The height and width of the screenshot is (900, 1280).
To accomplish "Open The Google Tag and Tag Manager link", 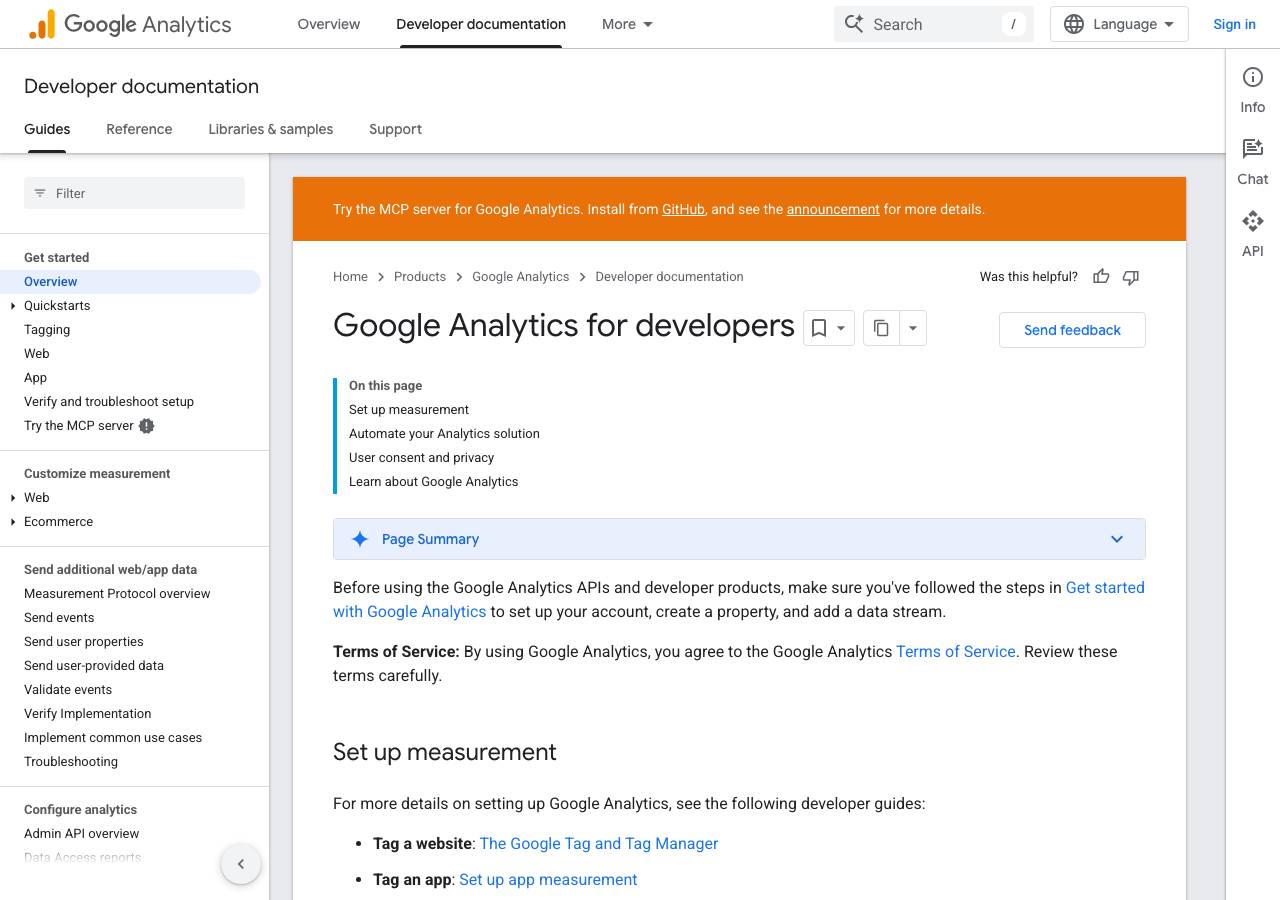I will coord(599,843).
